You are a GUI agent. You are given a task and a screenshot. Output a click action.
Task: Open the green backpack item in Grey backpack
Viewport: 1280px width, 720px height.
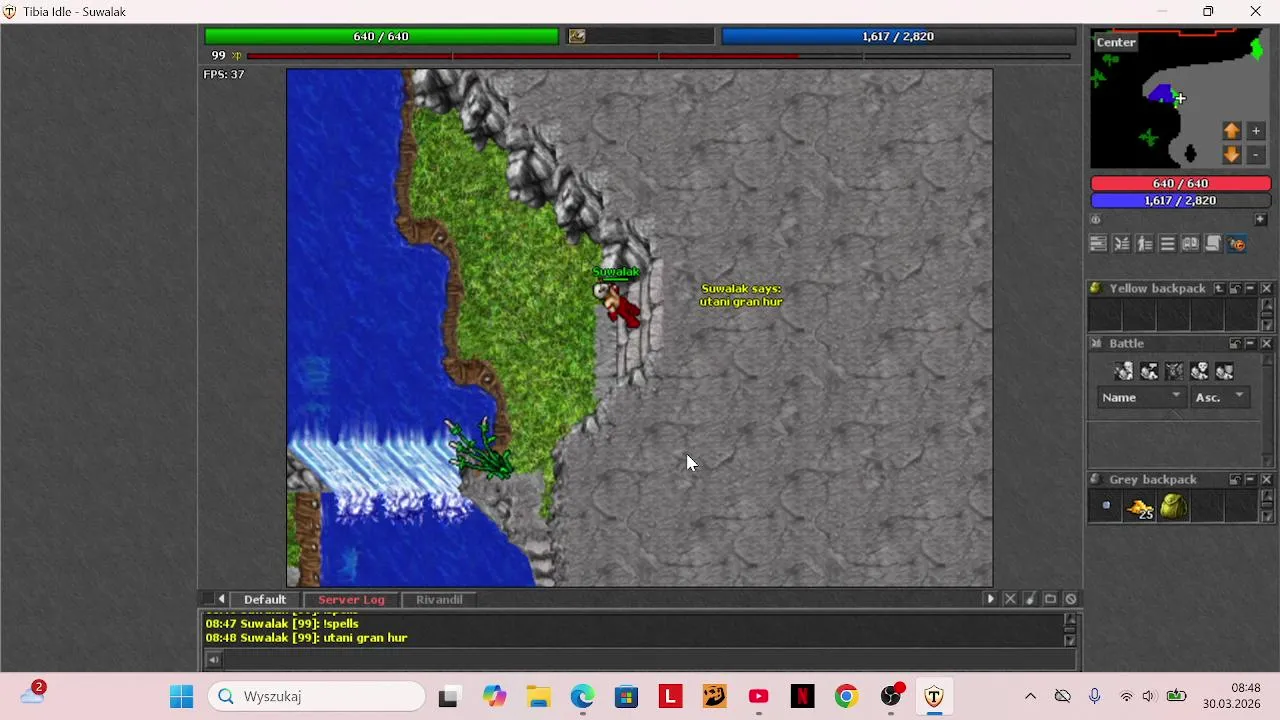[x=1174, y=507]
